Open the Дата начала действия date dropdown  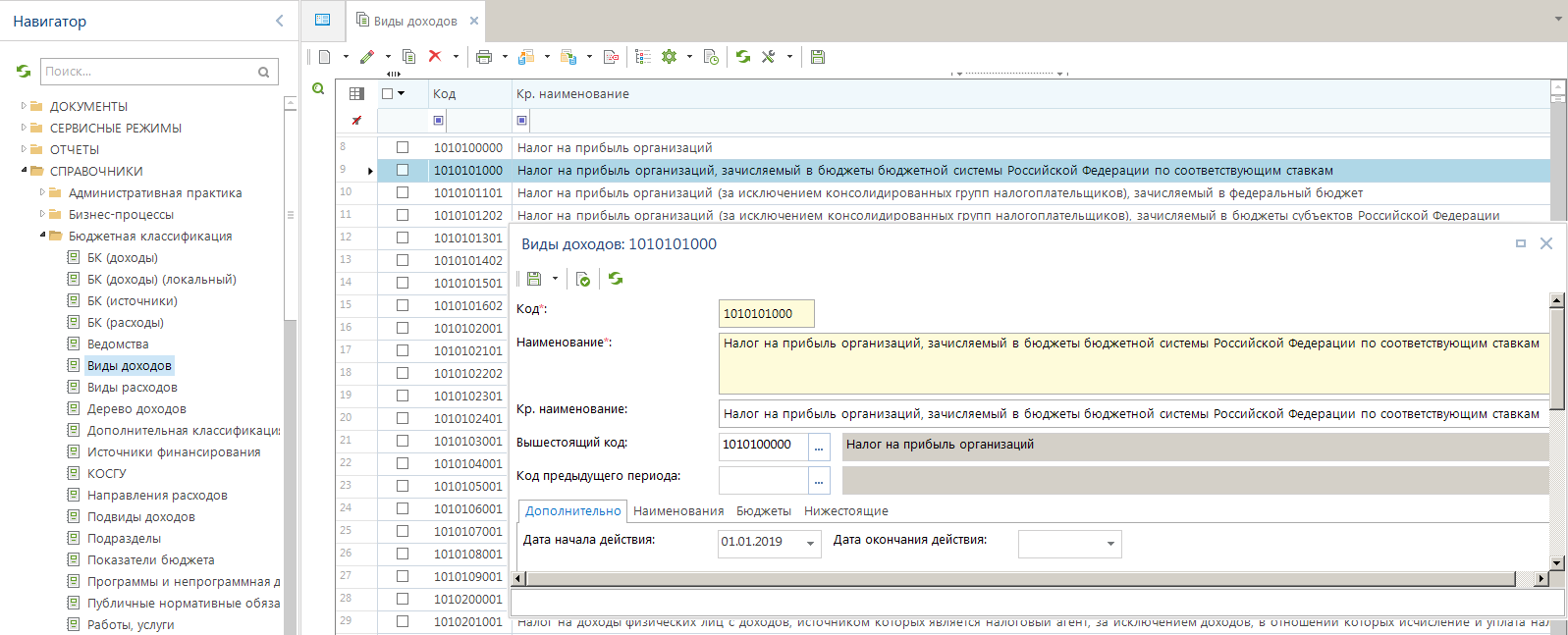point(811,544)
